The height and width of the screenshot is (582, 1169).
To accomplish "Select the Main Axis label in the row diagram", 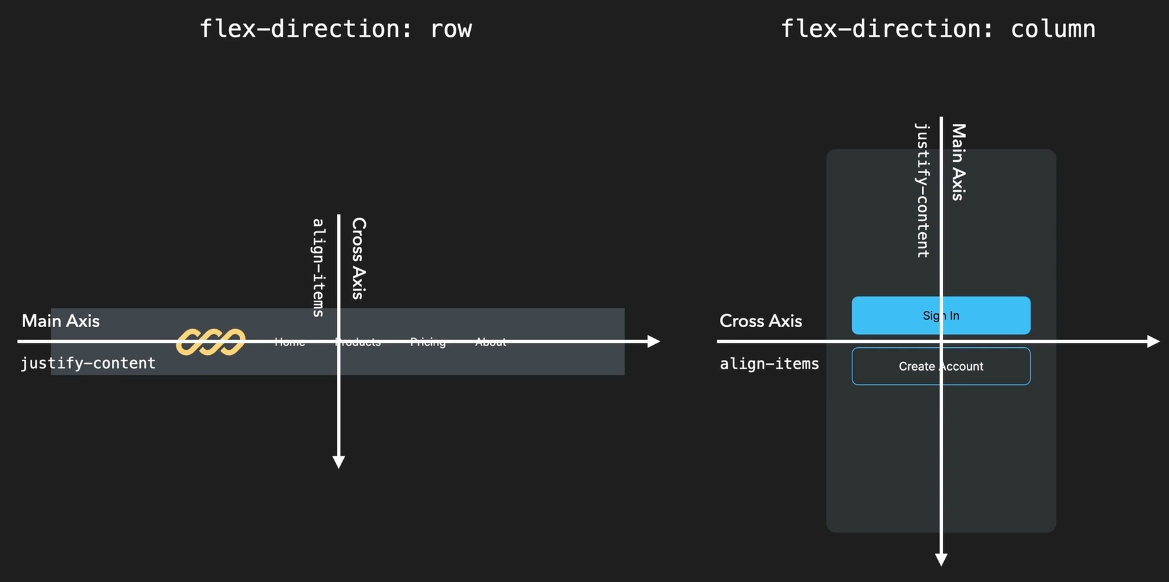I will click(61, 321).
